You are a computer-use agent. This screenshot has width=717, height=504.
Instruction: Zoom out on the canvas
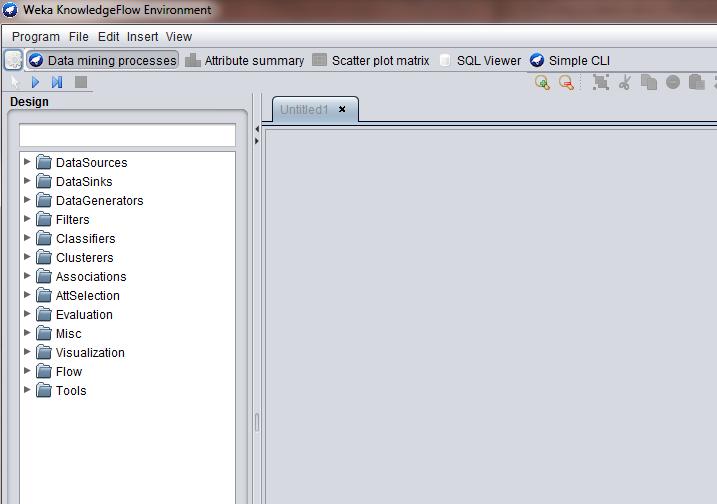click(567, 83)
